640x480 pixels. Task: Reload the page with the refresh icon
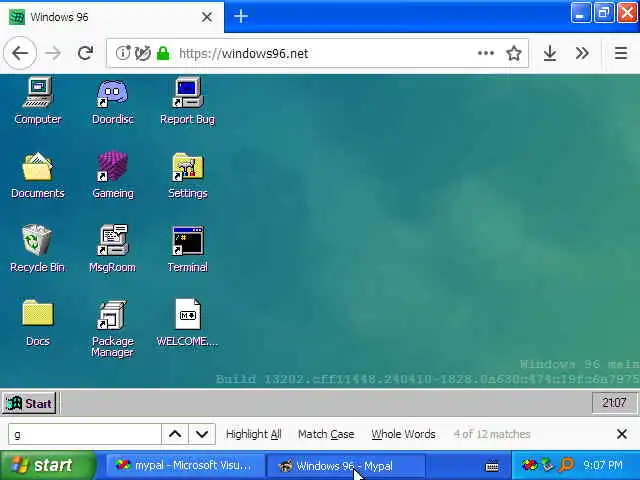pos(85,53)
